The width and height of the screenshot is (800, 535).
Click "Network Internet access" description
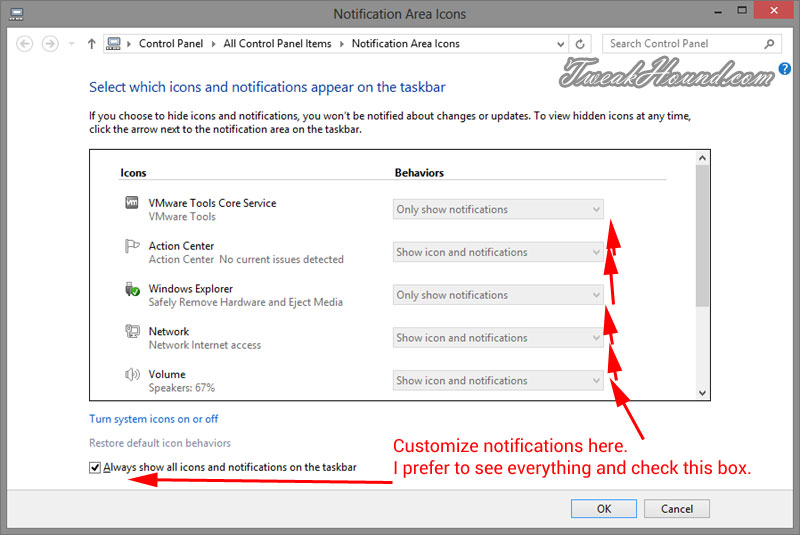point(205,345)
